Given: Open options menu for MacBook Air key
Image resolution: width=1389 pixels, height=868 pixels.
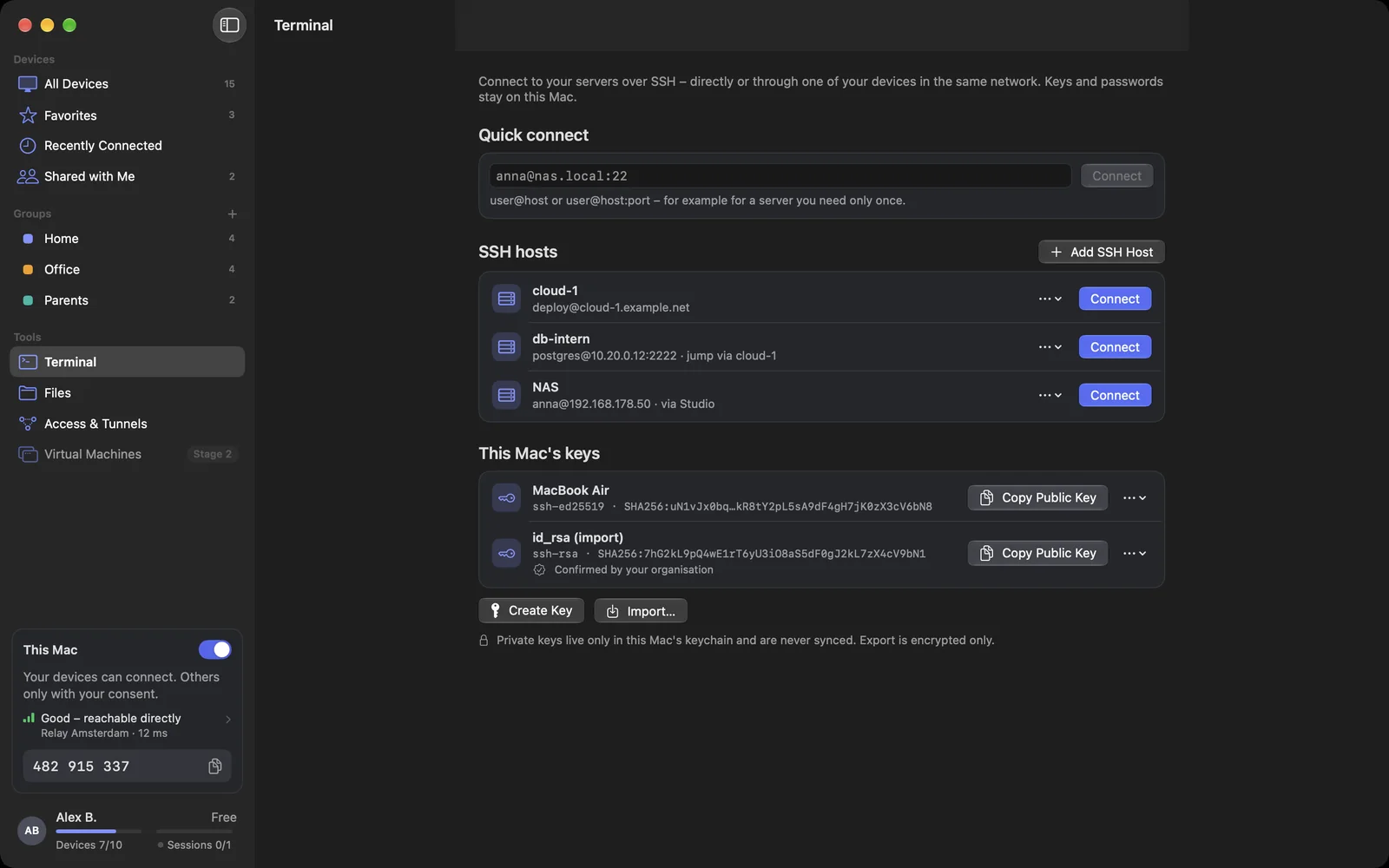Looking at the screenshot, I should pos(1134,498).
